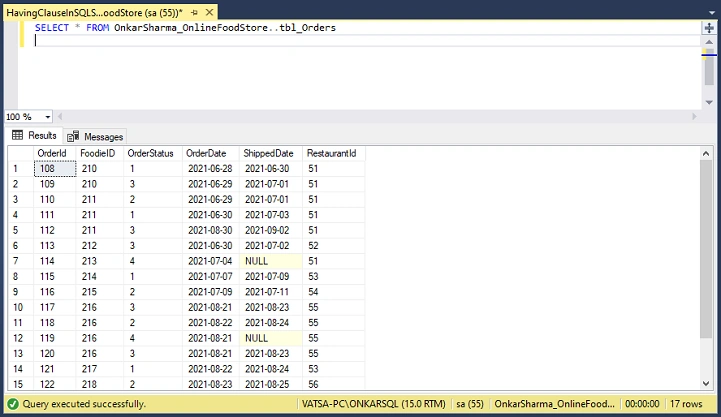Click the green query success checkmark icon
This screenshot has width=721, height=417.
click(13, 404)
